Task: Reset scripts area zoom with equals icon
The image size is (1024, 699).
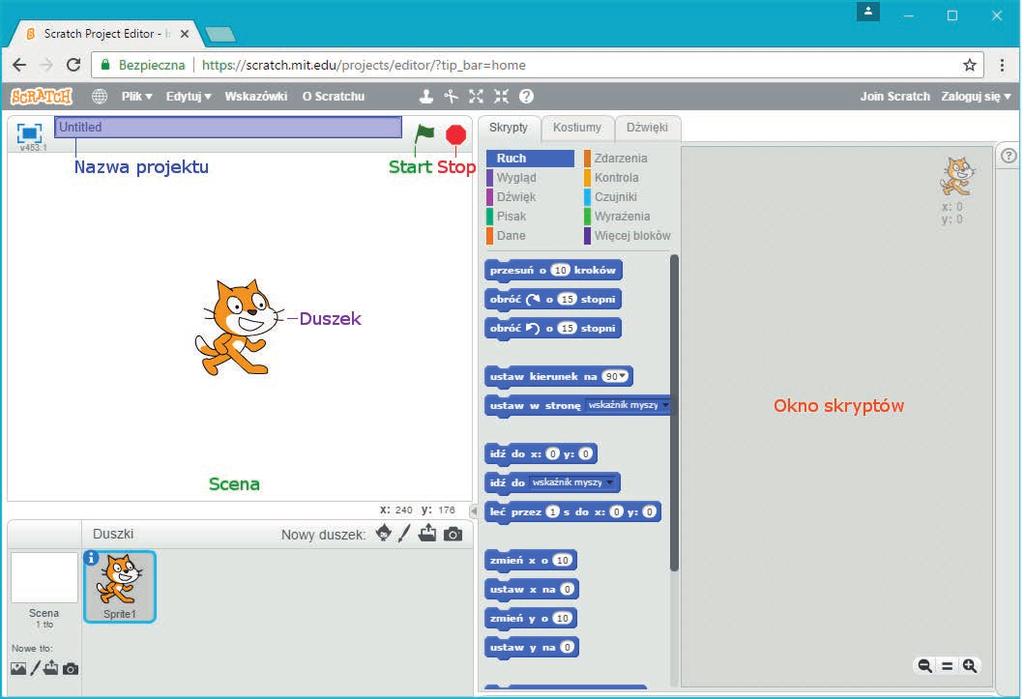Action: tap(947, 666)
